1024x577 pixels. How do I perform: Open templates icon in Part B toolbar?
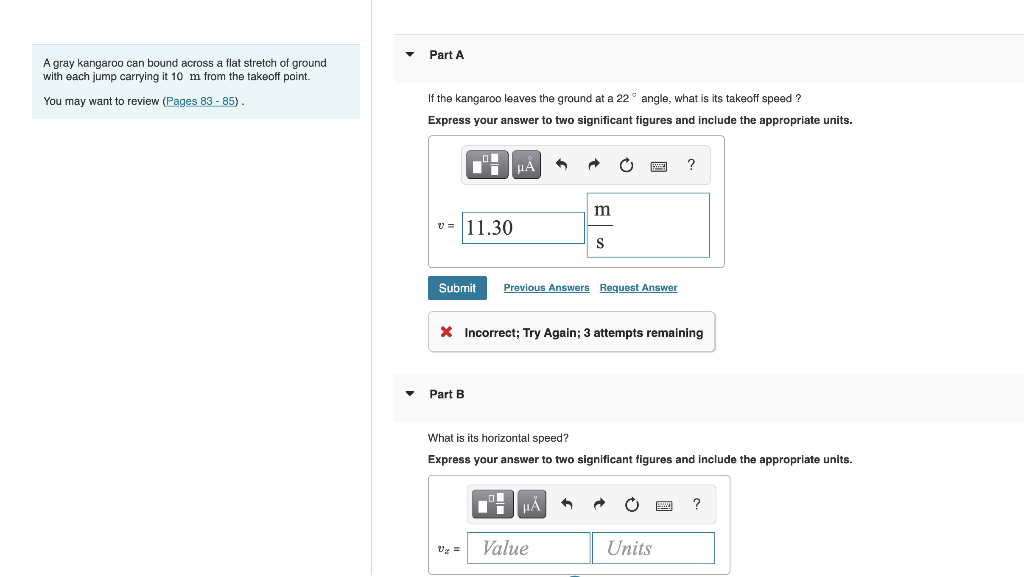pos(492,504)
